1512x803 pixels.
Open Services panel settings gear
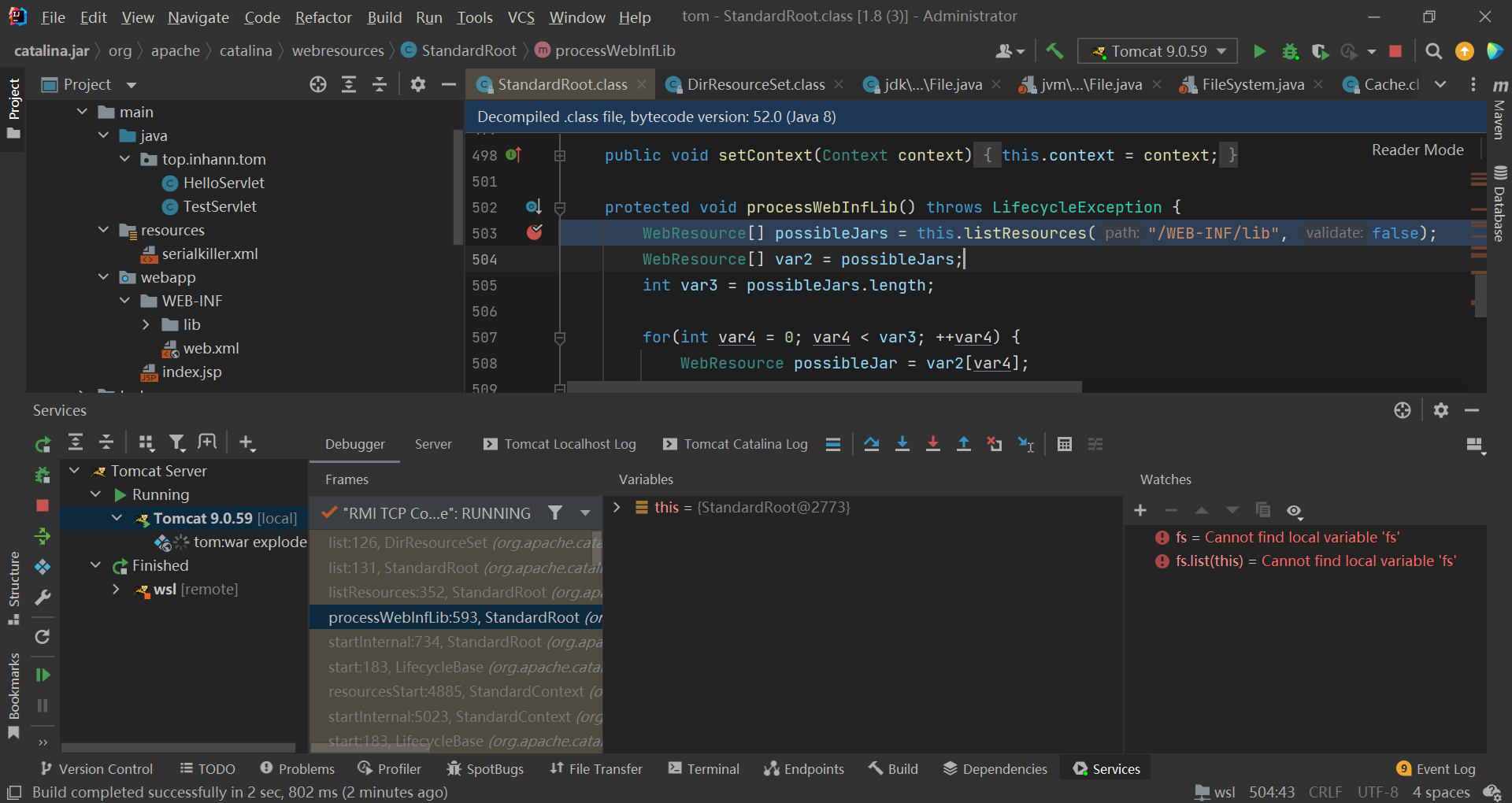tap(1441, 410)
